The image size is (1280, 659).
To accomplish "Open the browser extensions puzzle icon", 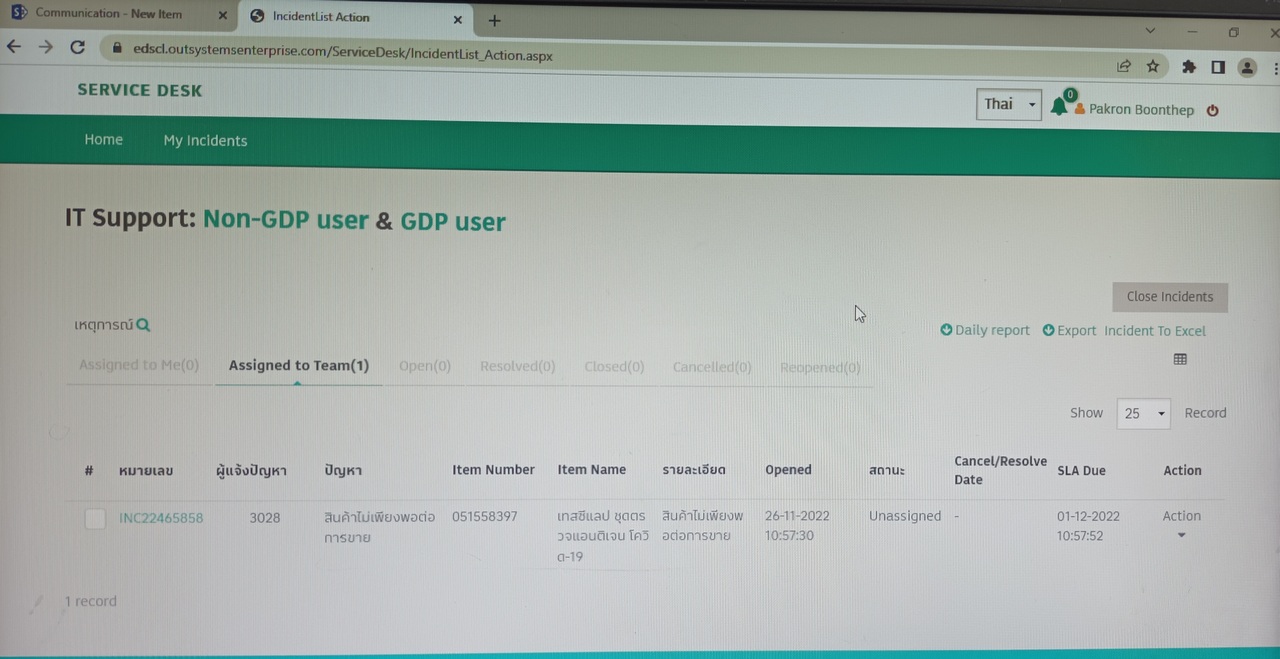I will (x=1188, y=67).
